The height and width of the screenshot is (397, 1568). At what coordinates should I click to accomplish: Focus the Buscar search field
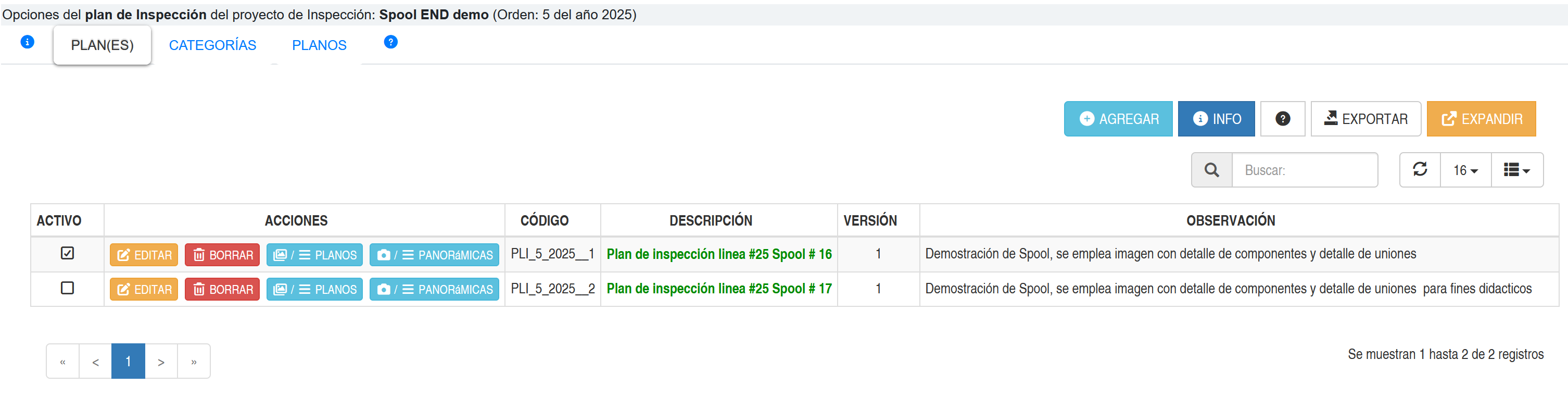tap(1305, 170)
